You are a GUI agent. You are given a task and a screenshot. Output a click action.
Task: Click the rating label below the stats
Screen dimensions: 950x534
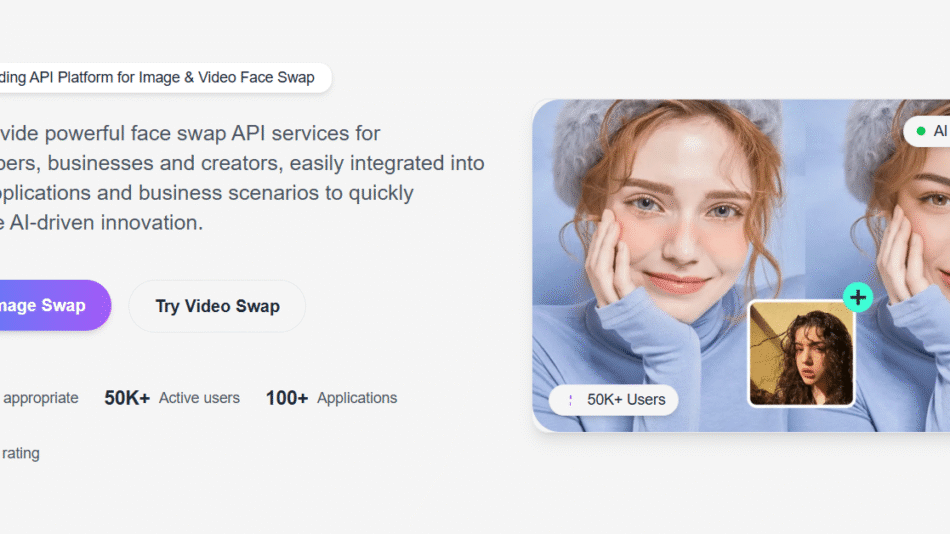20,453
